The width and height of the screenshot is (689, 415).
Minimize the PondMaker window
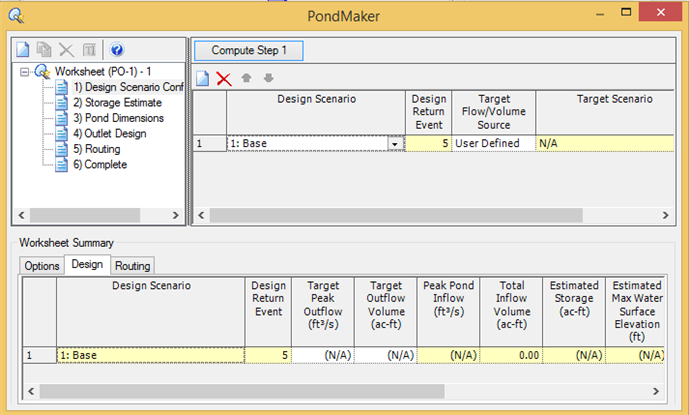tap(600, 13)
